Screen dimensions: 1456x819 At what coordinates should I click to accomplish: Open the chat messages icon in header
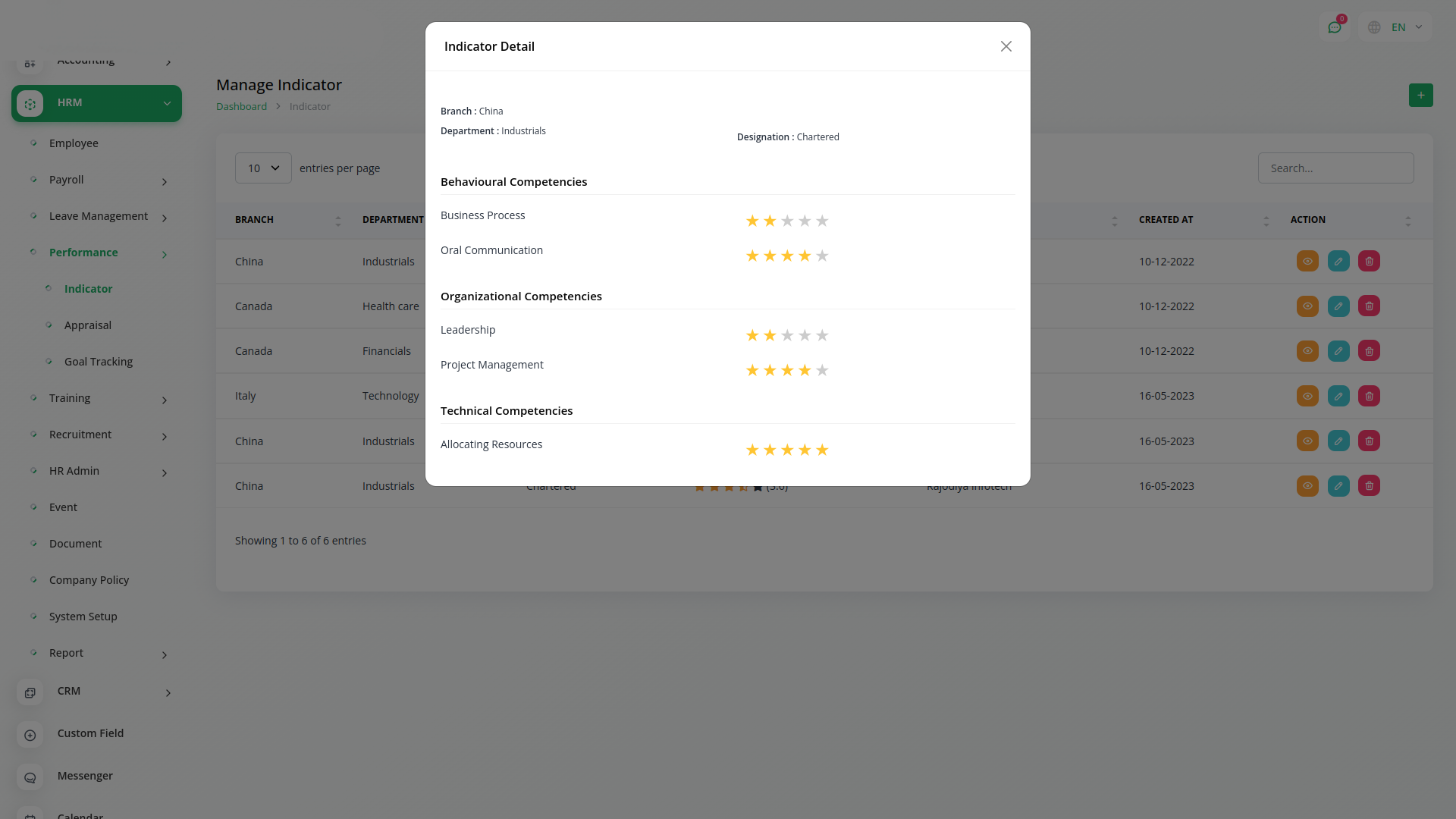pyautogui.click(x=1335, y=27)
